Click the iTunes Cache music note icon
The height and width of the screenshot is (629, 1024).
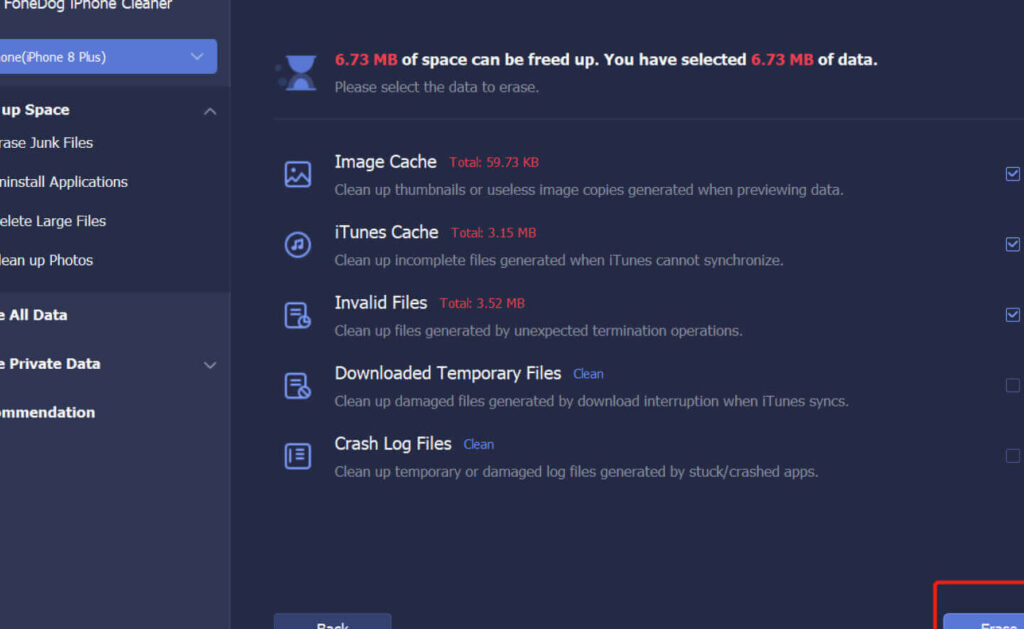(298, 245)
